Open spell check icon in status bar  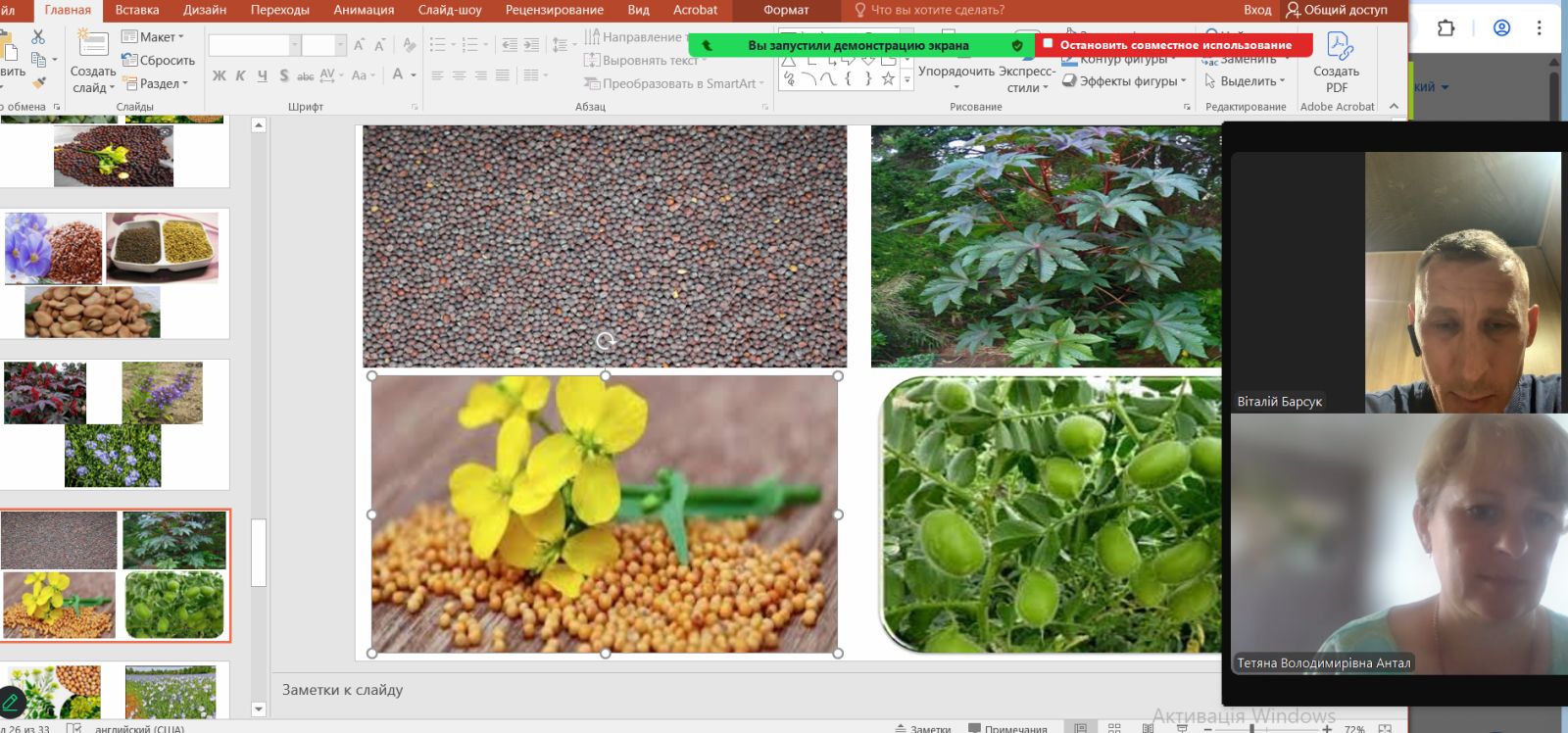tap(73, 728)
